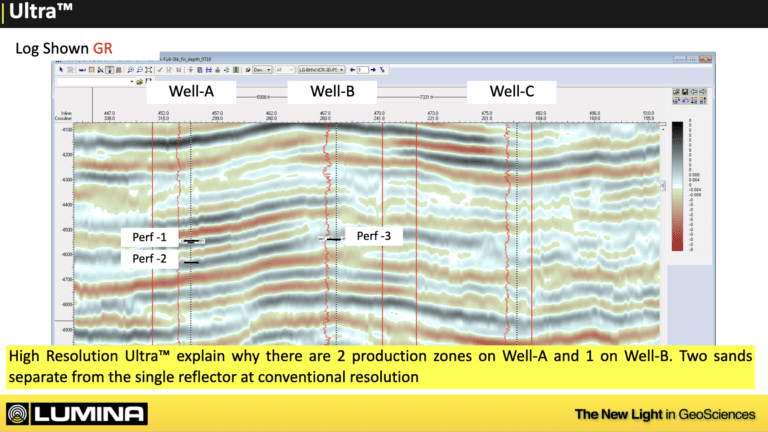Click the square box display tool icon
Viewport: 768px width, 432px height.
[x=92, y=70]
